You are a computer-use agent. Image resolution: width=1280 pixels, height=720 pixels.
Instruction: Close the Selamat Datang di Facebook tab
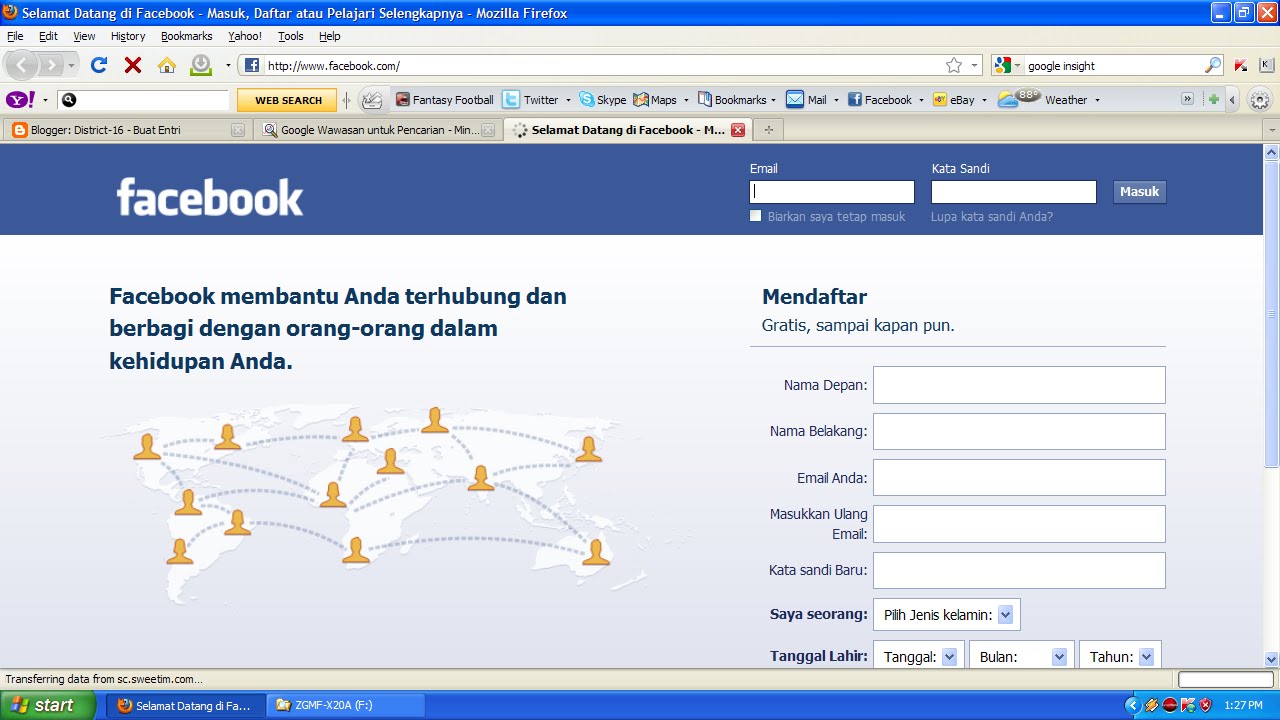[x=738, y=130]
